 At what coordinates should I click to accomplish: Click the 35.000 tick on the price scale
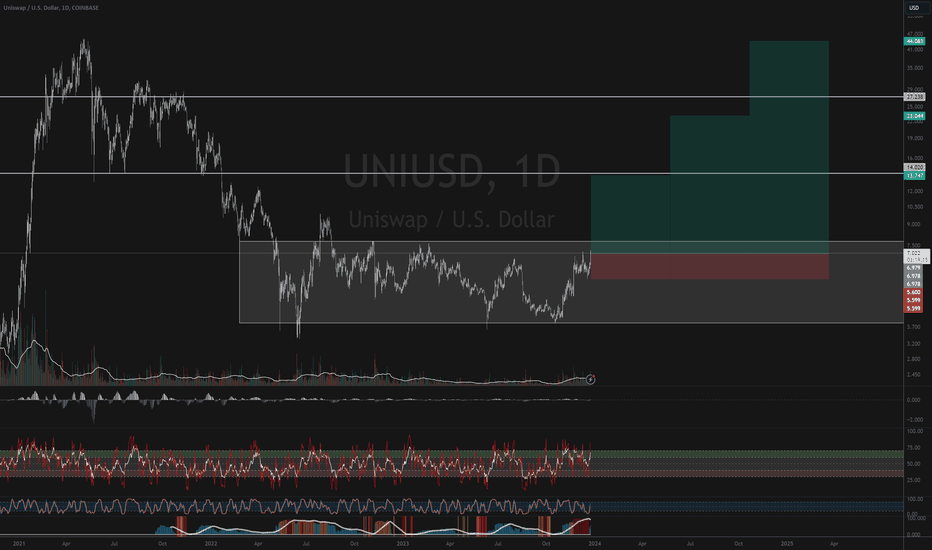(x=914, y=68)
